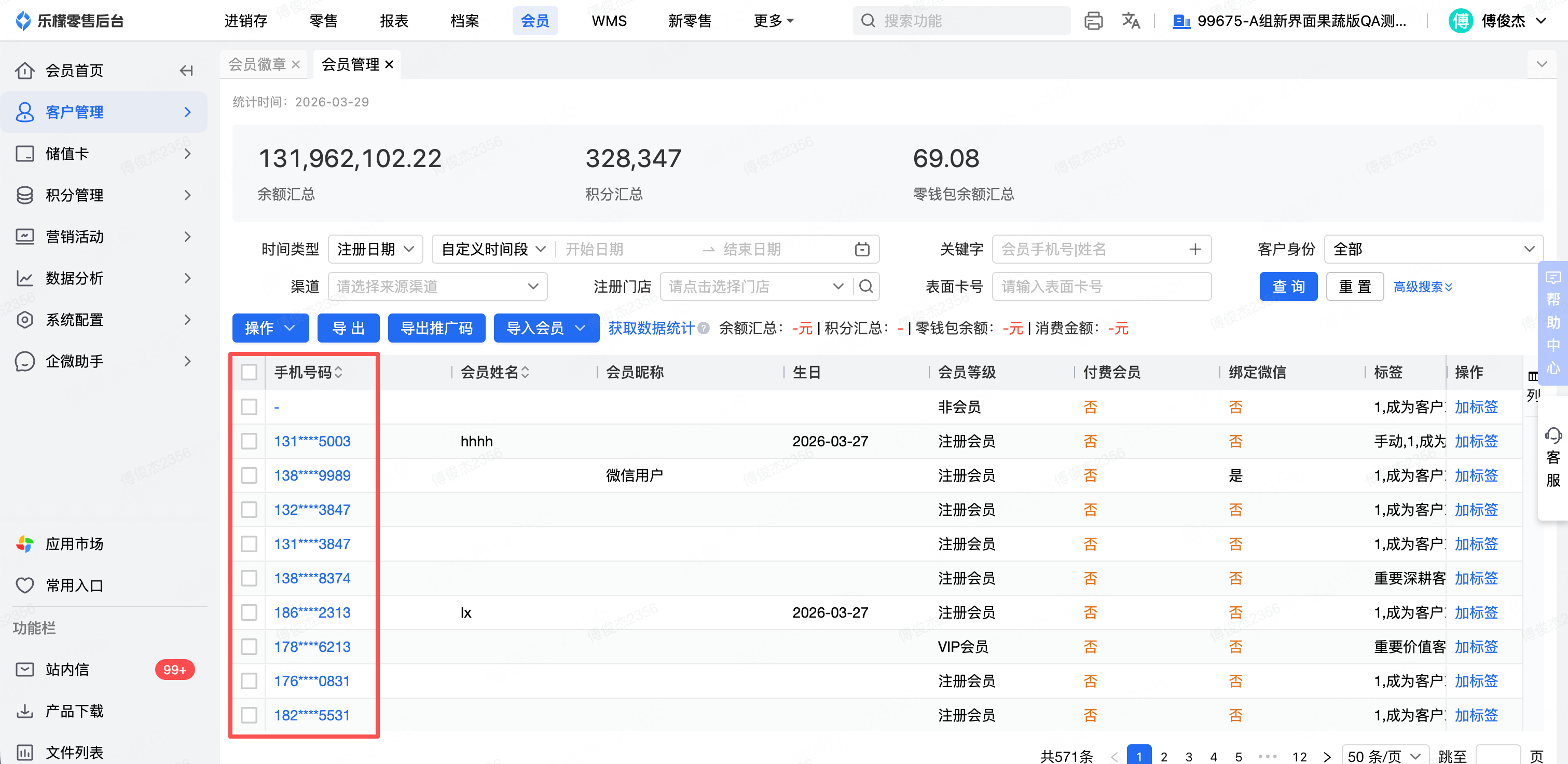Click the help icon beside 获取数据统计
This screenshot has height=764, width=1568.
pyautogui.click(x=704, y=328)
